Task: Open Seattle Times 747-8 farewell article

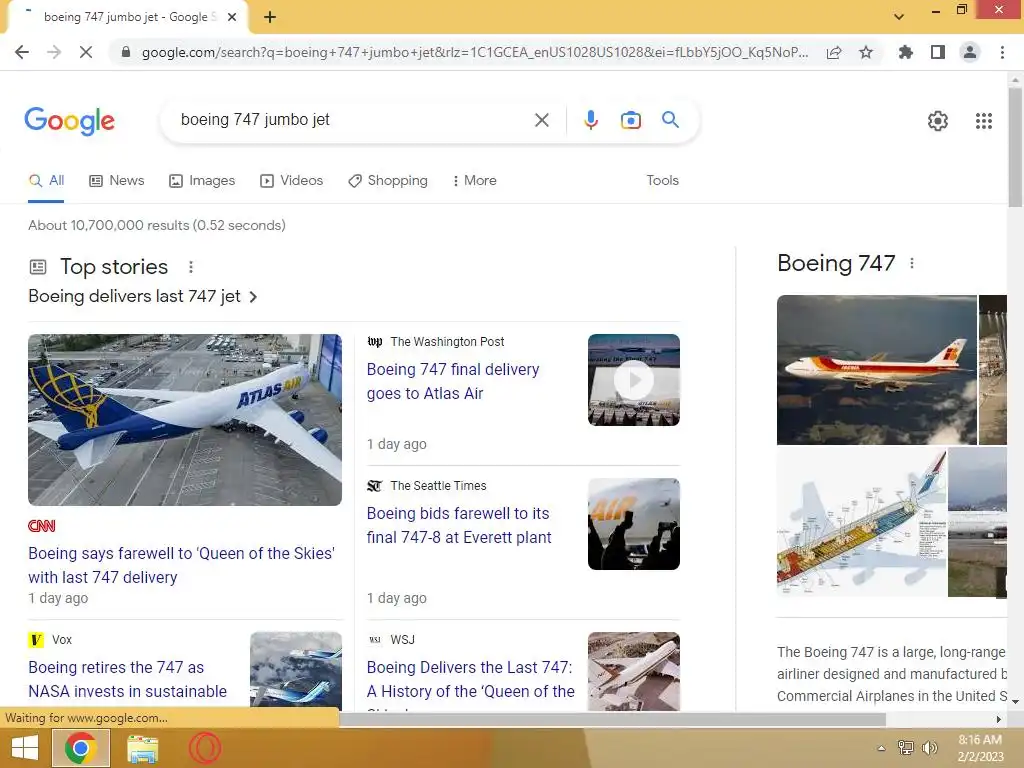Action: tap(459, 525)
